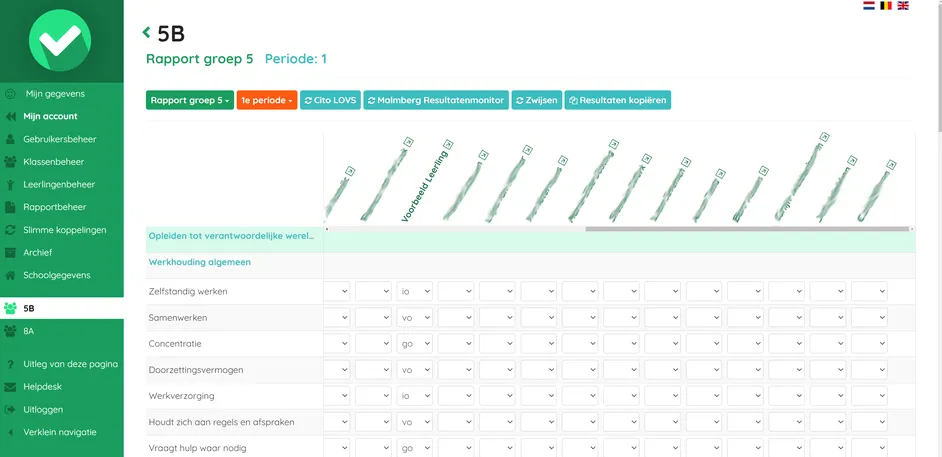Open Mijn gegevens in sidebar
The height and width of the screenshot is (457, 942).
[x=55, y=94]
